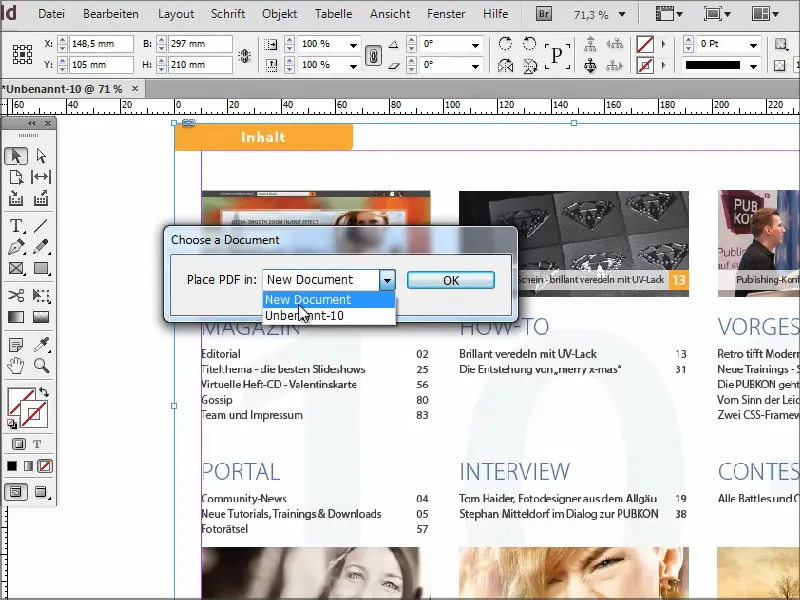Select the Scissors tool
Screen dimensions: 800x600
pos(16,295)
